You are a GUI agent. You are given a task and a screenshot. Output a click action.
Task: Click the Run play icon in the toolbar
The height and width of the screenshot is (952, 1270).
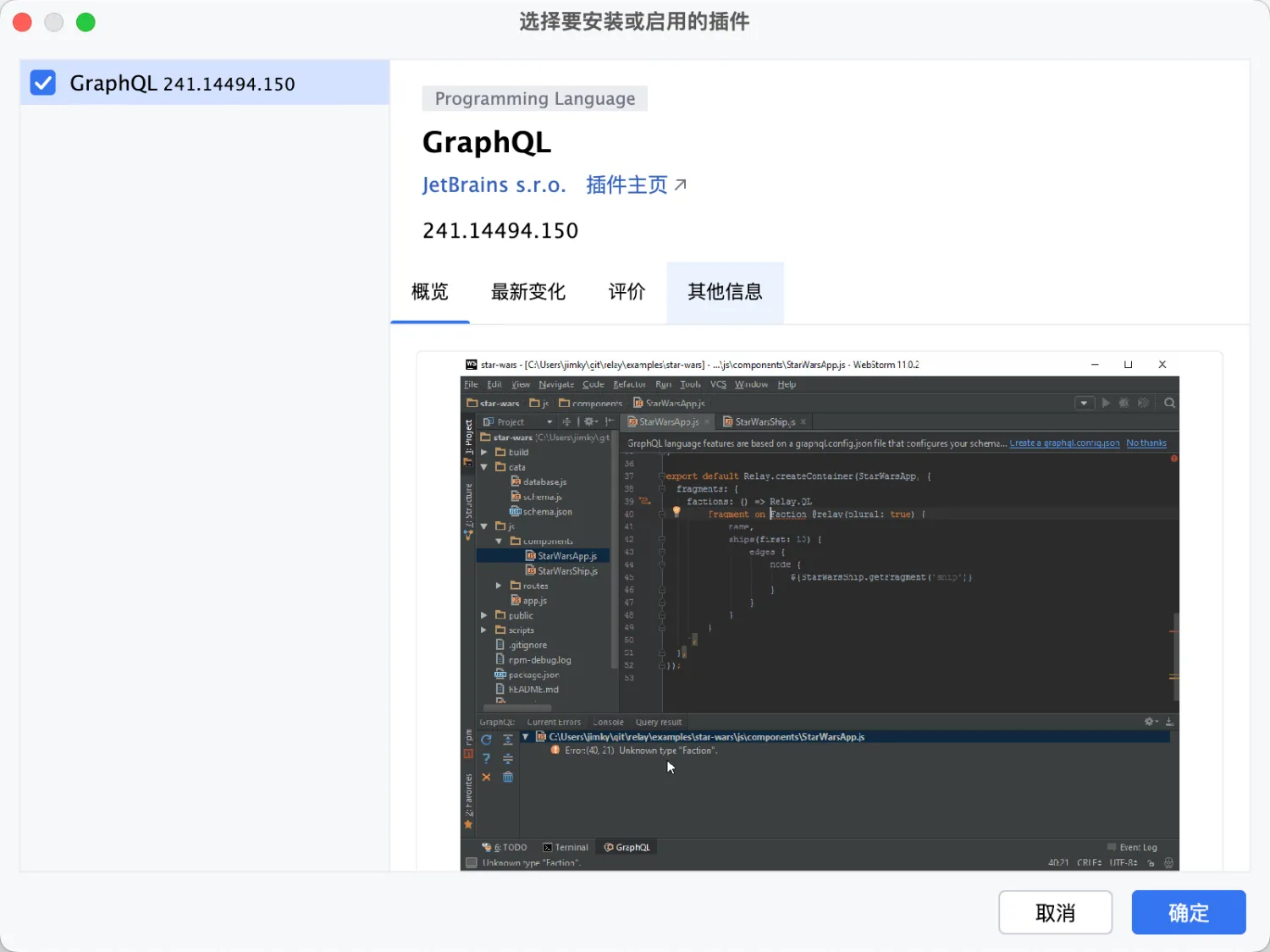(x=1106, y=403)
